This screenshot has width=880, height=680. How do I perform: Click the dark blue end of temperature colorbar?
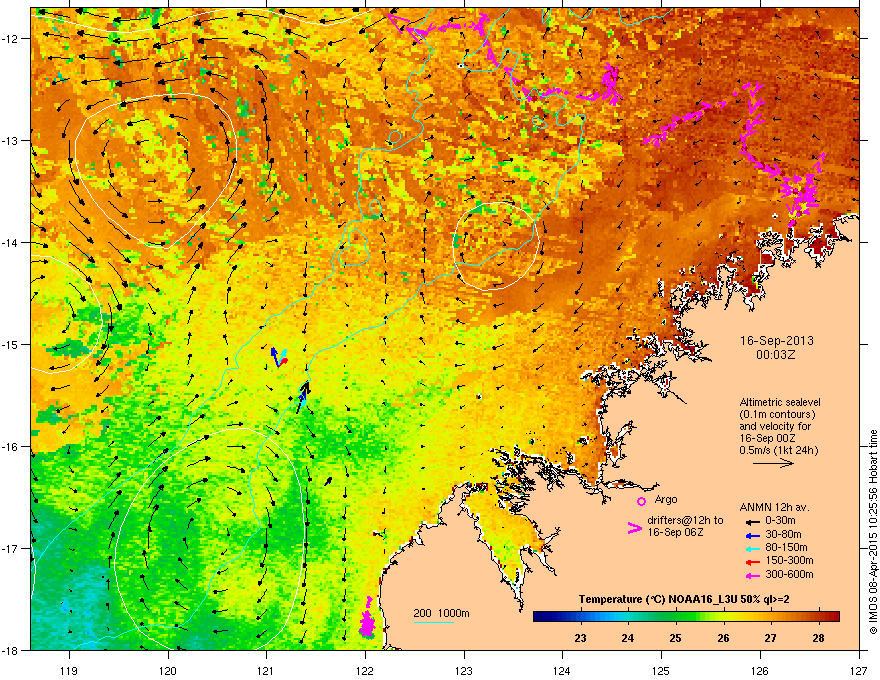coord(540,617)
